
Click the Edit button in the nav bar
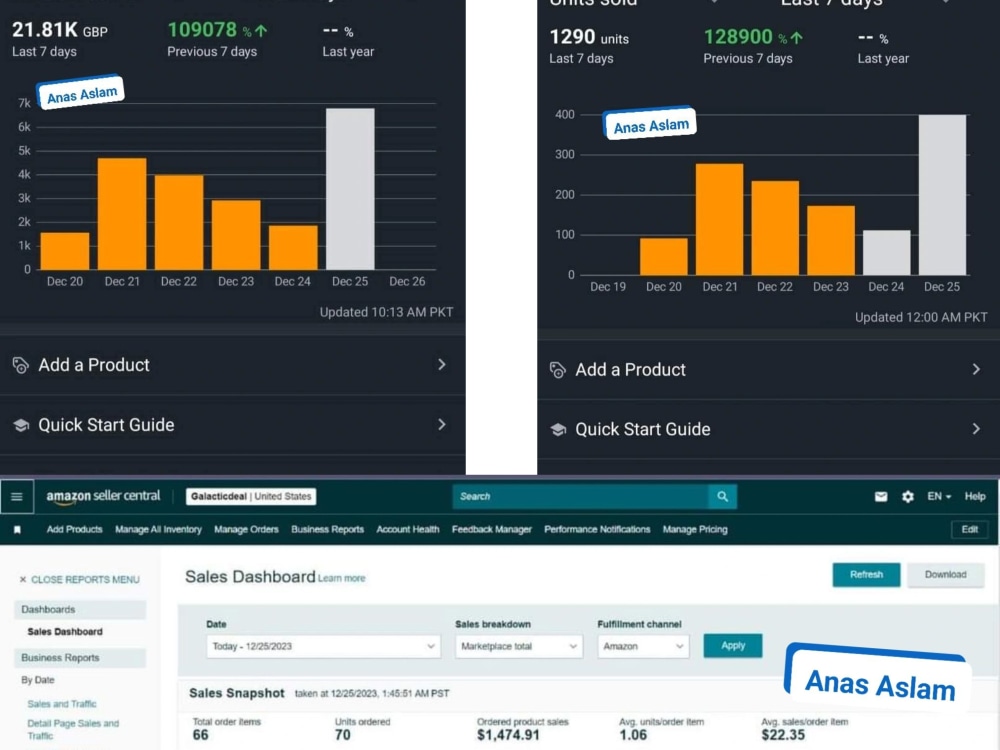pyautogui.click(x=969, y=529)
